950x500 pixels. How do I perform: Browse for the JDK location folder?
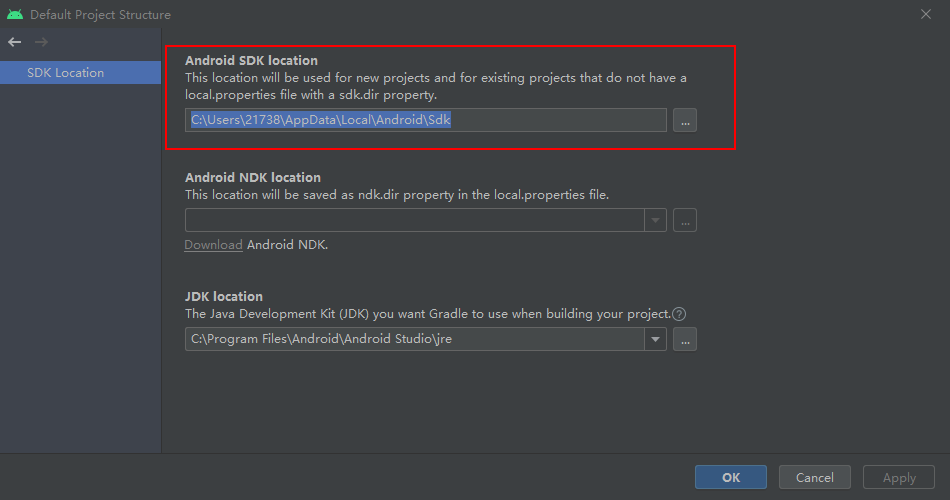pos(685,339)
